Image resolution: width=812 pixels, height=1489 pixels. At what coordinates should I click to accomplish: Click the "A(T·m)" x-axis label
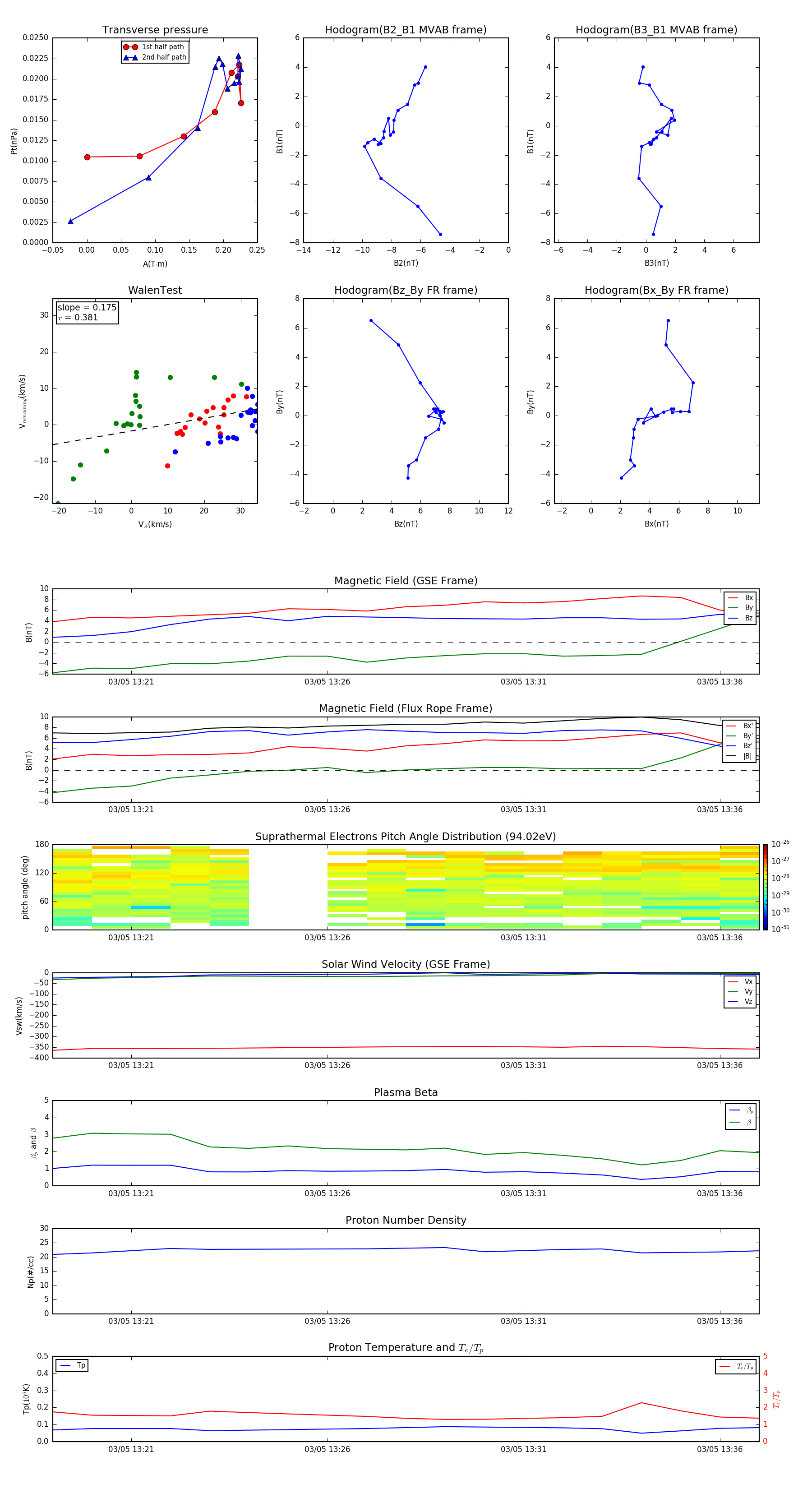coord(155,264)
